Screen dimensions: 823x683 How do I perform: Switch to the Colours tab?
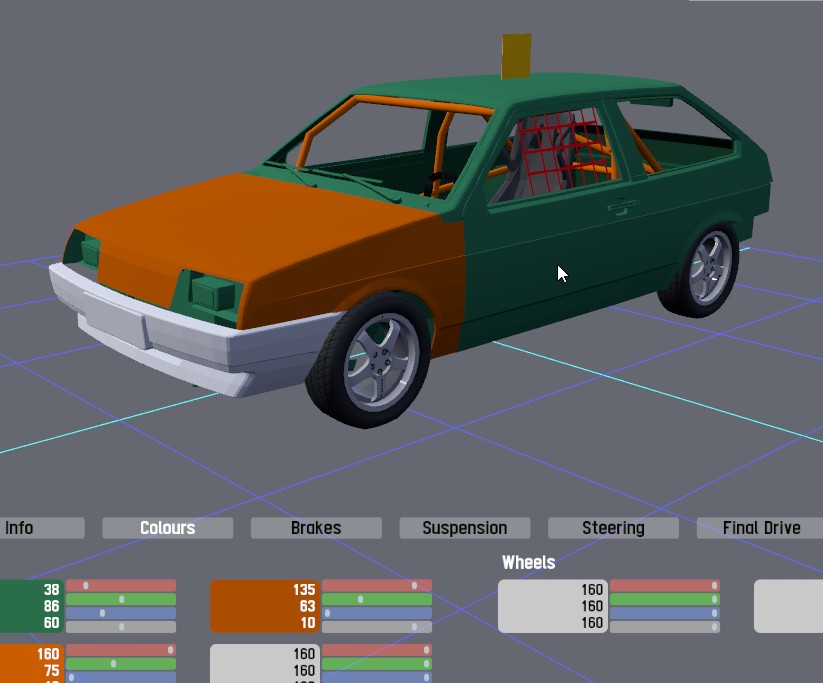[x=167, y=528]
